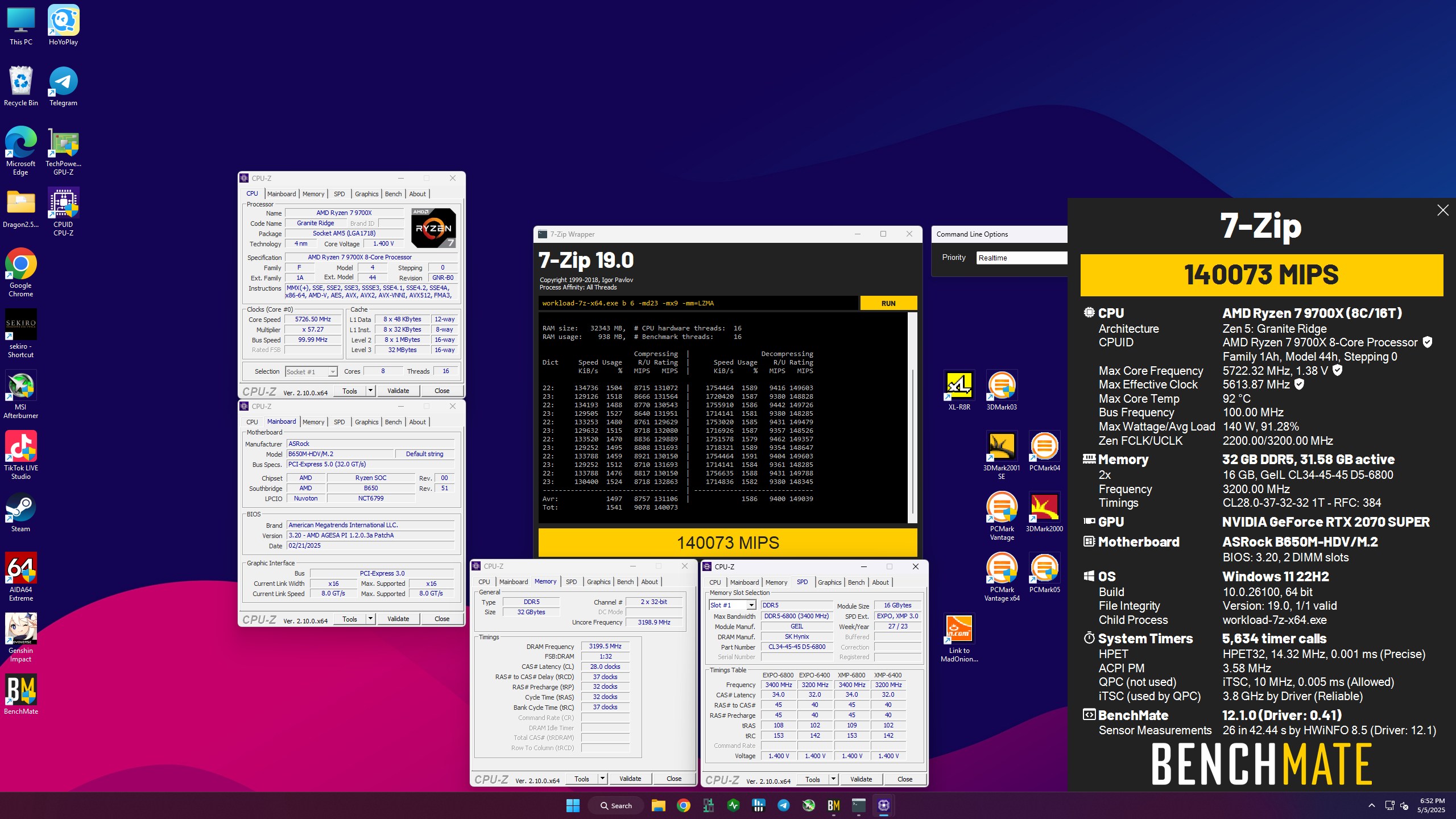Launch Steam from the desktop
Screen dimensions: 1456x819
(x=20, y=512)
